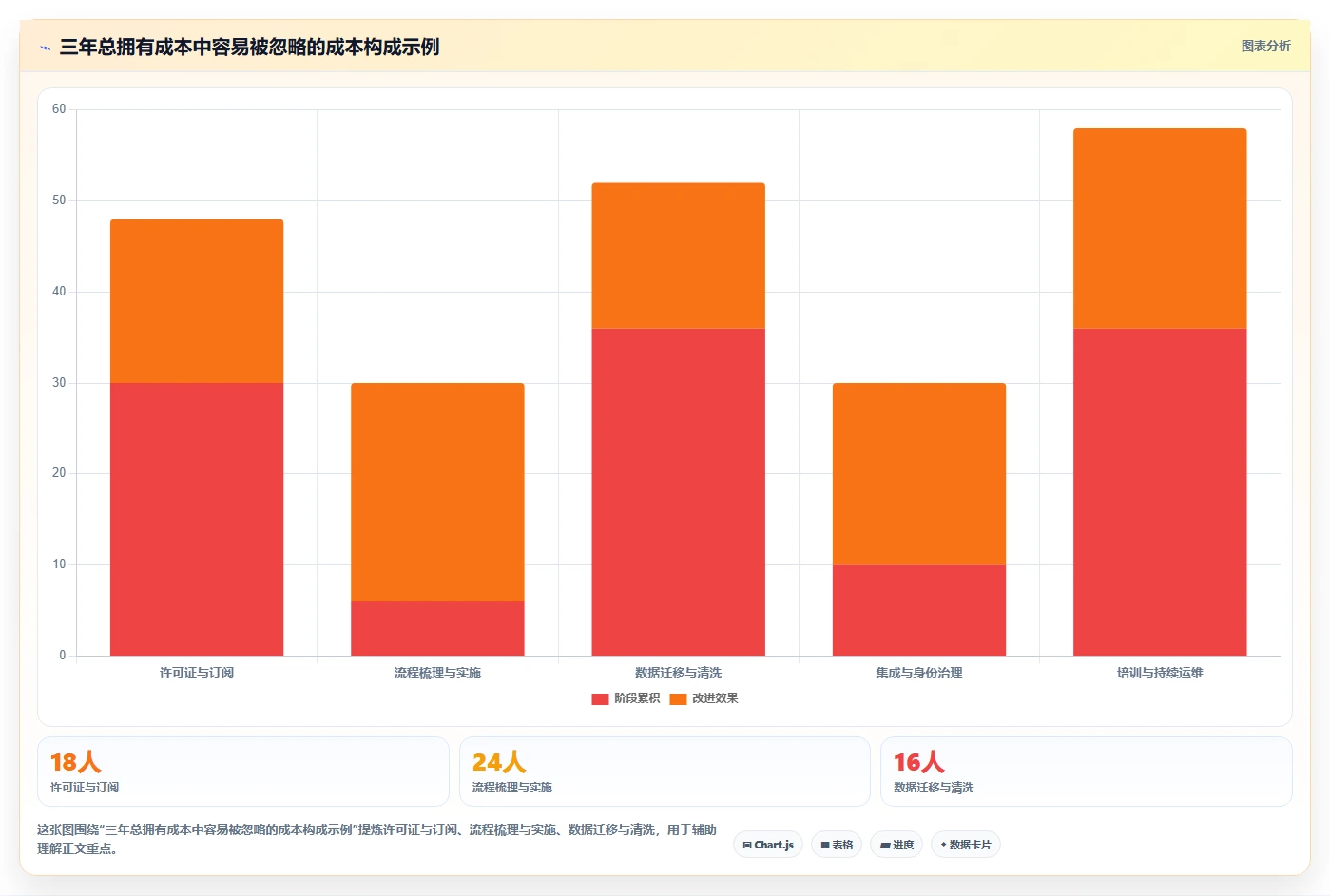
Task: Click the 培训与持续运维 x-axis label
Action: point(1160,673)
